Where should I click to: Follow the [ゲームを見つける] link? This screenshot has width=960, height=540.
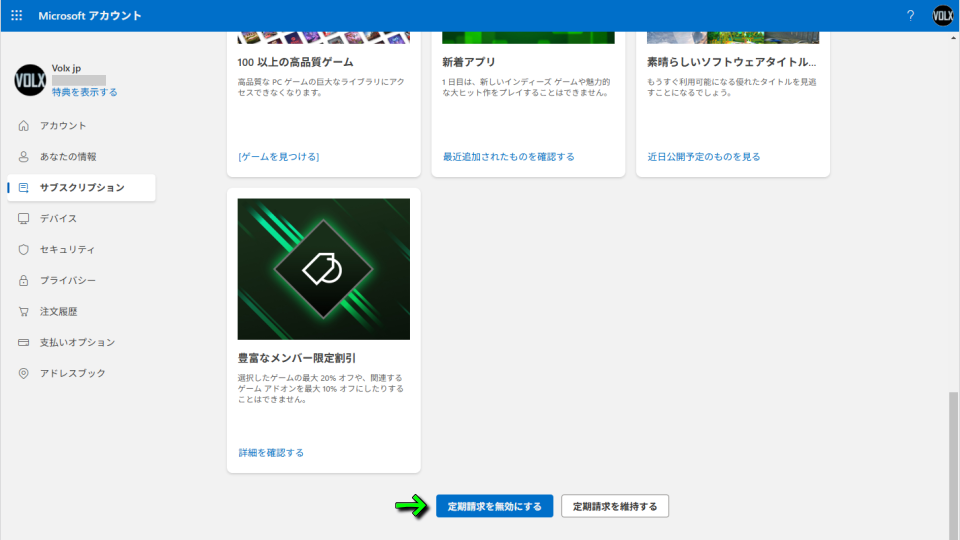278,157
